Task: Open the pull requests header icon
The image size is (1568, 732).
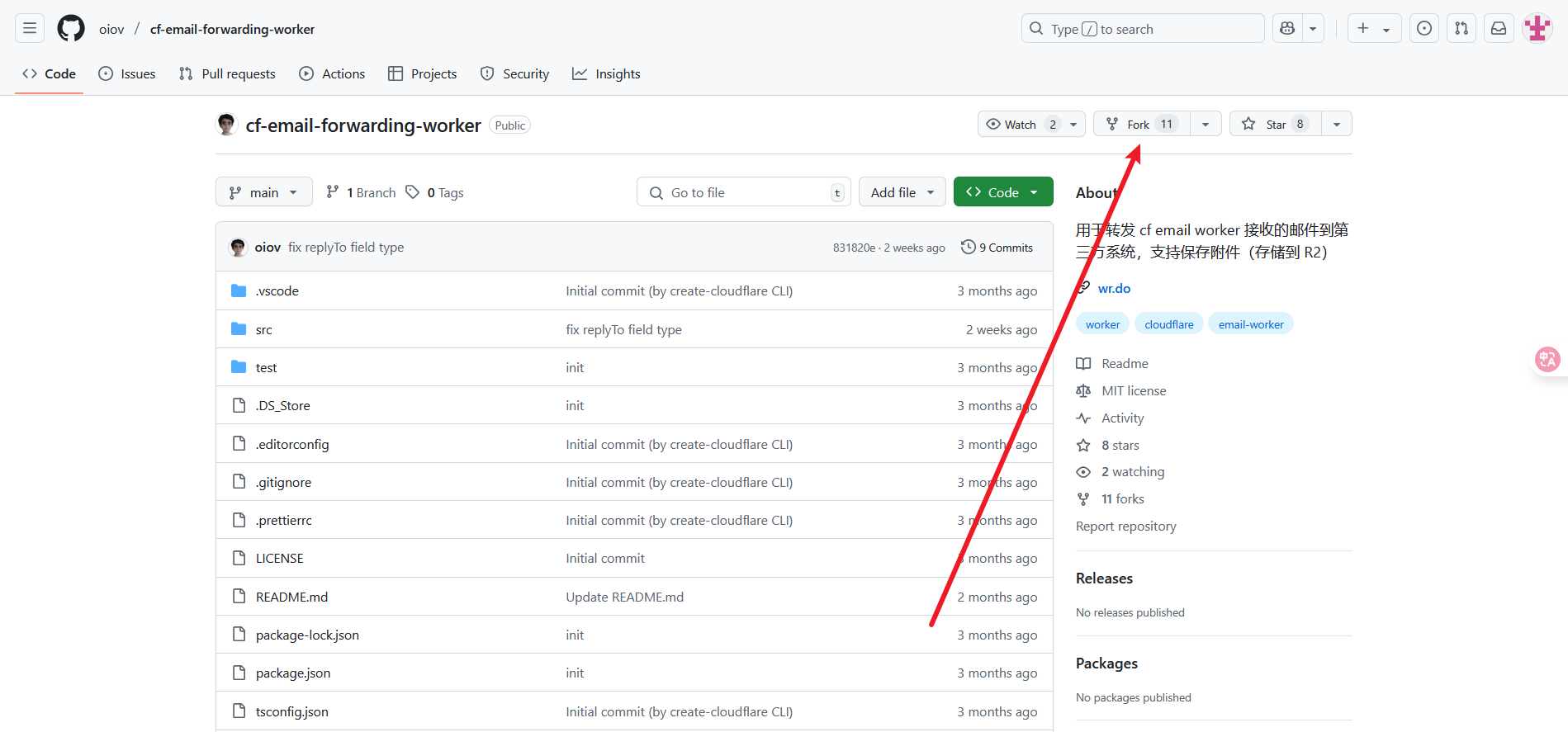Action: tap(1461, 29)
